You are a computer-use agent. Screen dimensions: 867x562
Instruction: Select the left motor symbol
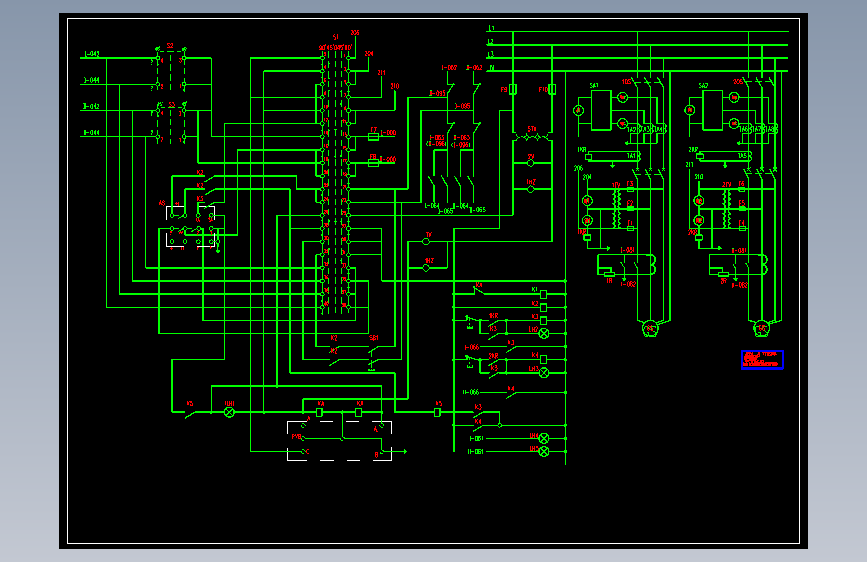(x=650, y=328)
